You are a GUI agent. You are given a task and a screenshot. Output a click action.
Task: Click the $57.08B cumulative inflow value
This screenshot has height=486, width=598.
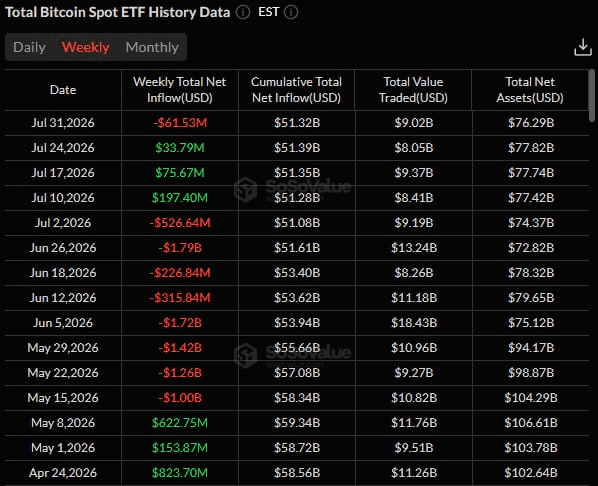[x=297, y=373]
